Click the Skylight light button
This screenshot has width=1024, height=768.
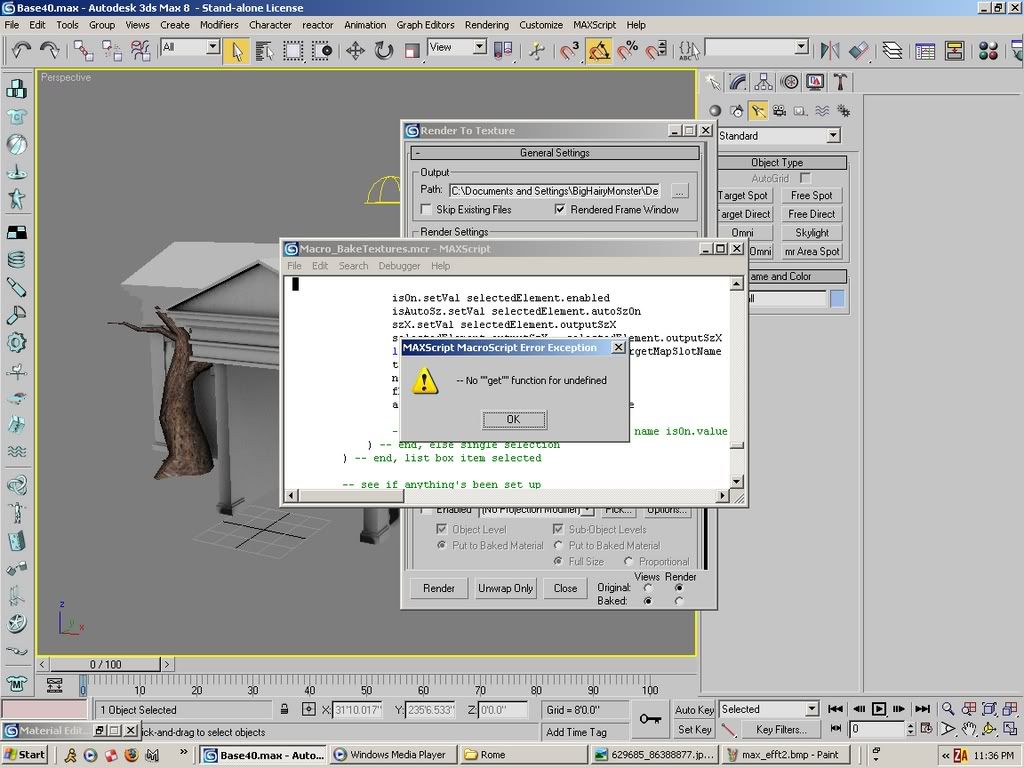click(812, 232)
